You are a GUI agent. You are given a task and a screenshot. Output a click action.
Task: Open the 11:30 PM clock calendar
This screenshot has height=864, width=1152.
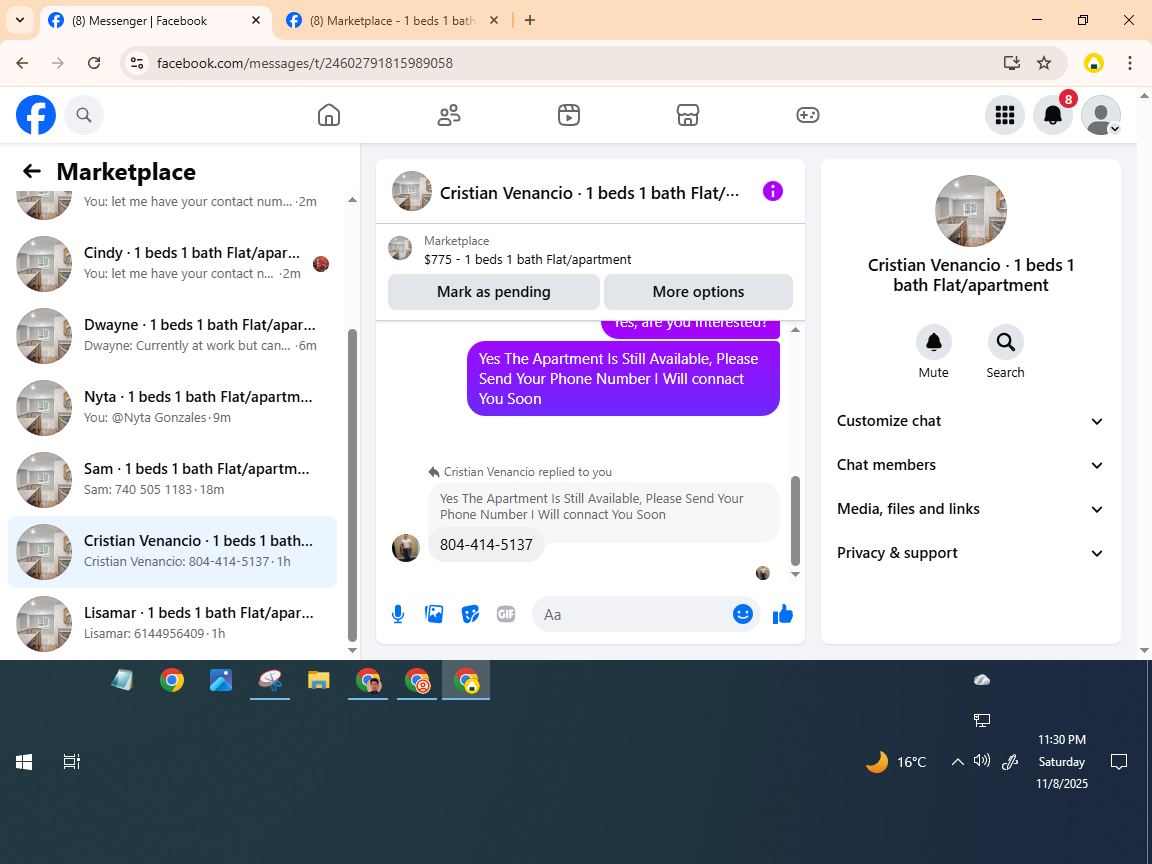[x=1062, y=762]
